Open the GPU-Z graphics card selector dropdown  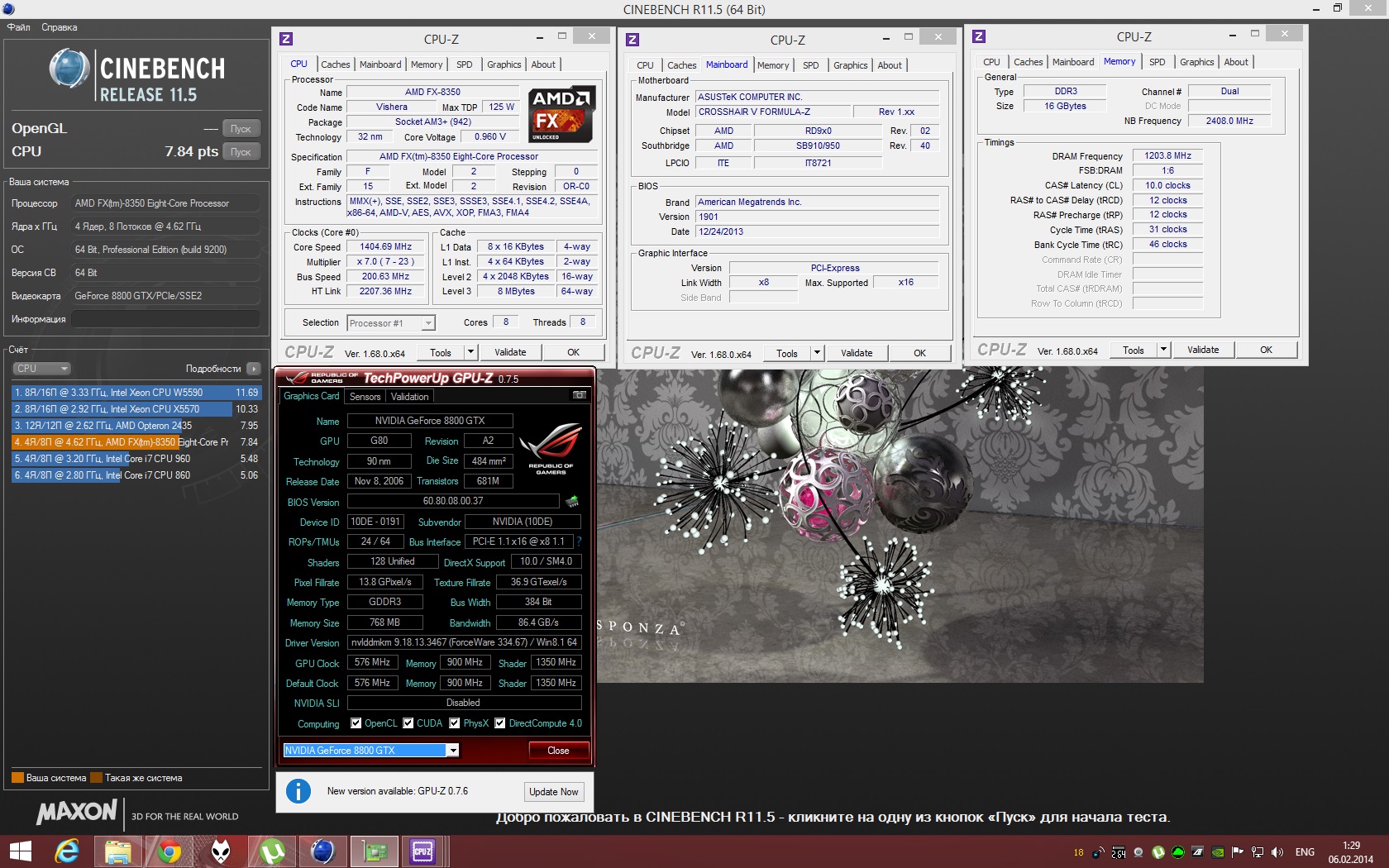453,751
